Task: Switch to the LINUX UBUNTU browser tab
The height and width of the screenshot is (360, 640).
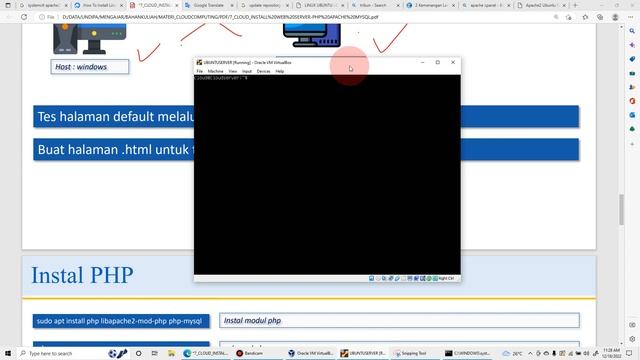Action: (x=320, y=5)
